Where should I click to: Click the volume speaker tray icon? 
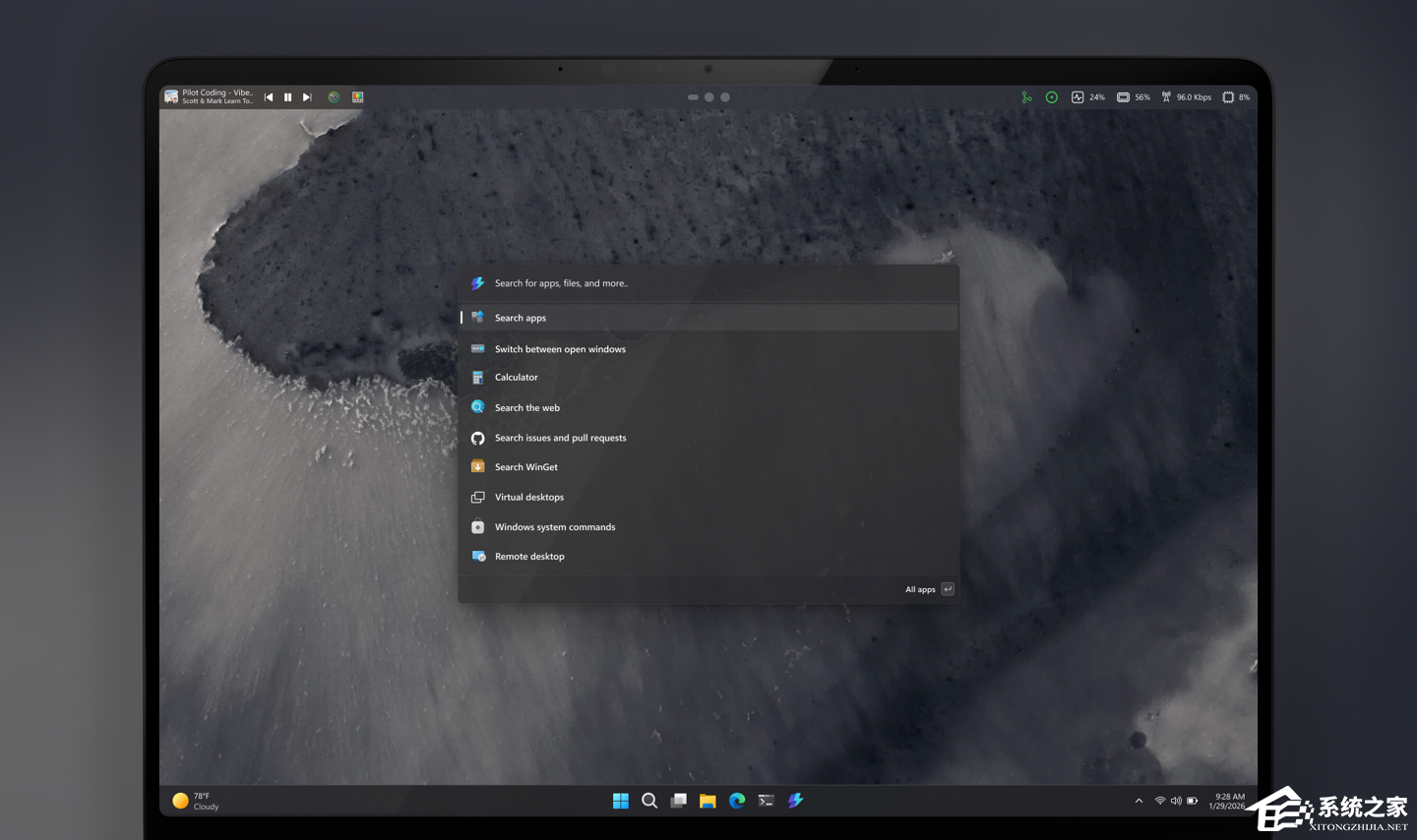pos(1176,801)
